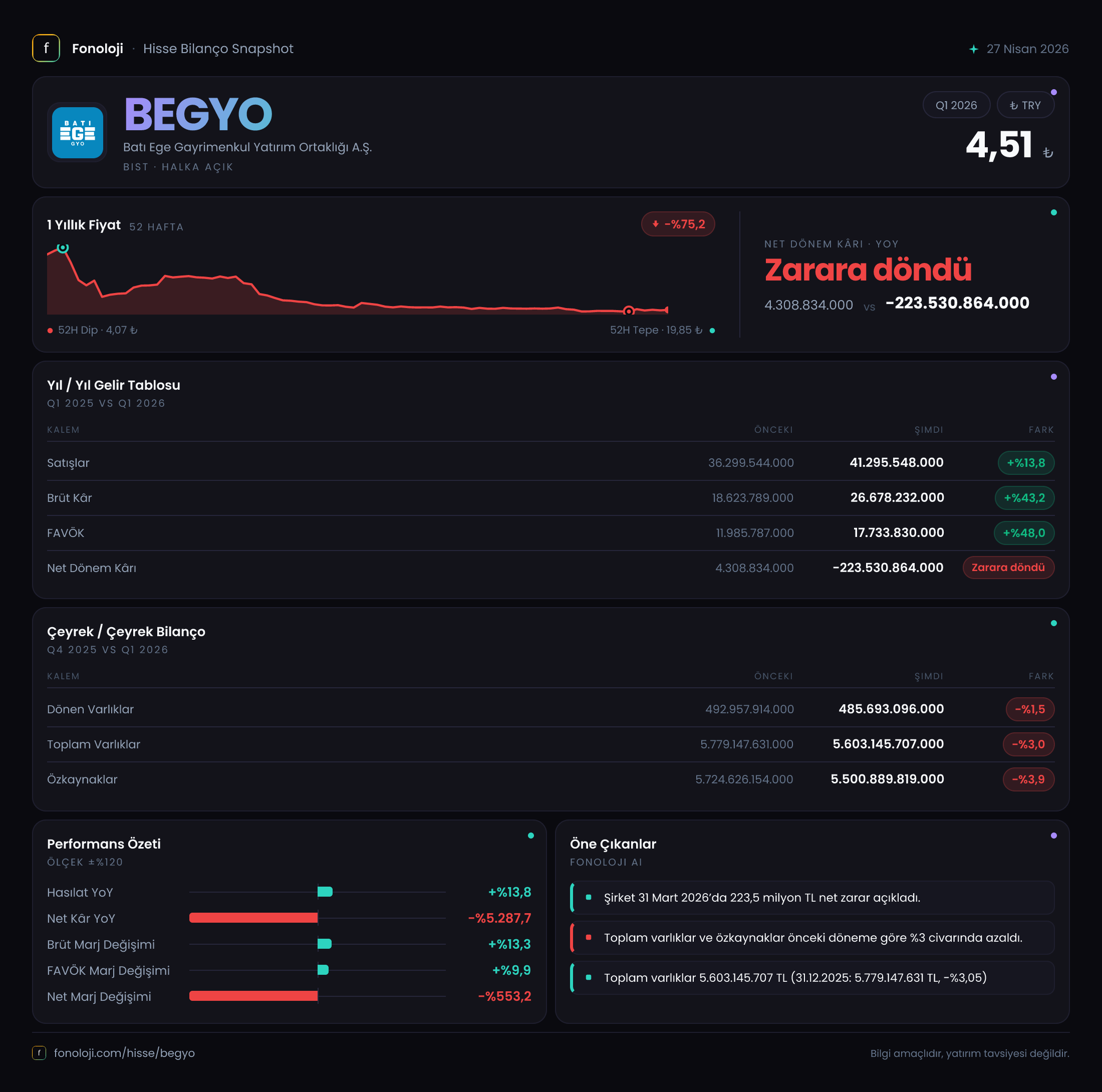
Task: Click the small Fonoloji icon in the footer
Action: [x=39, y=1052]
